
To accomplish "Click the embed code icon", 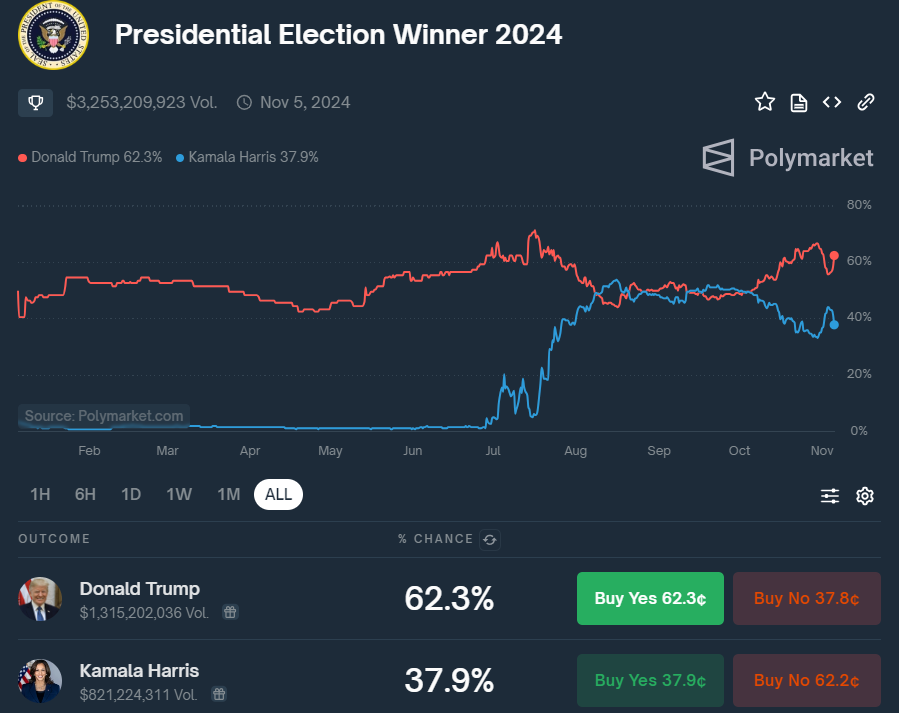I will pos(832,101).
